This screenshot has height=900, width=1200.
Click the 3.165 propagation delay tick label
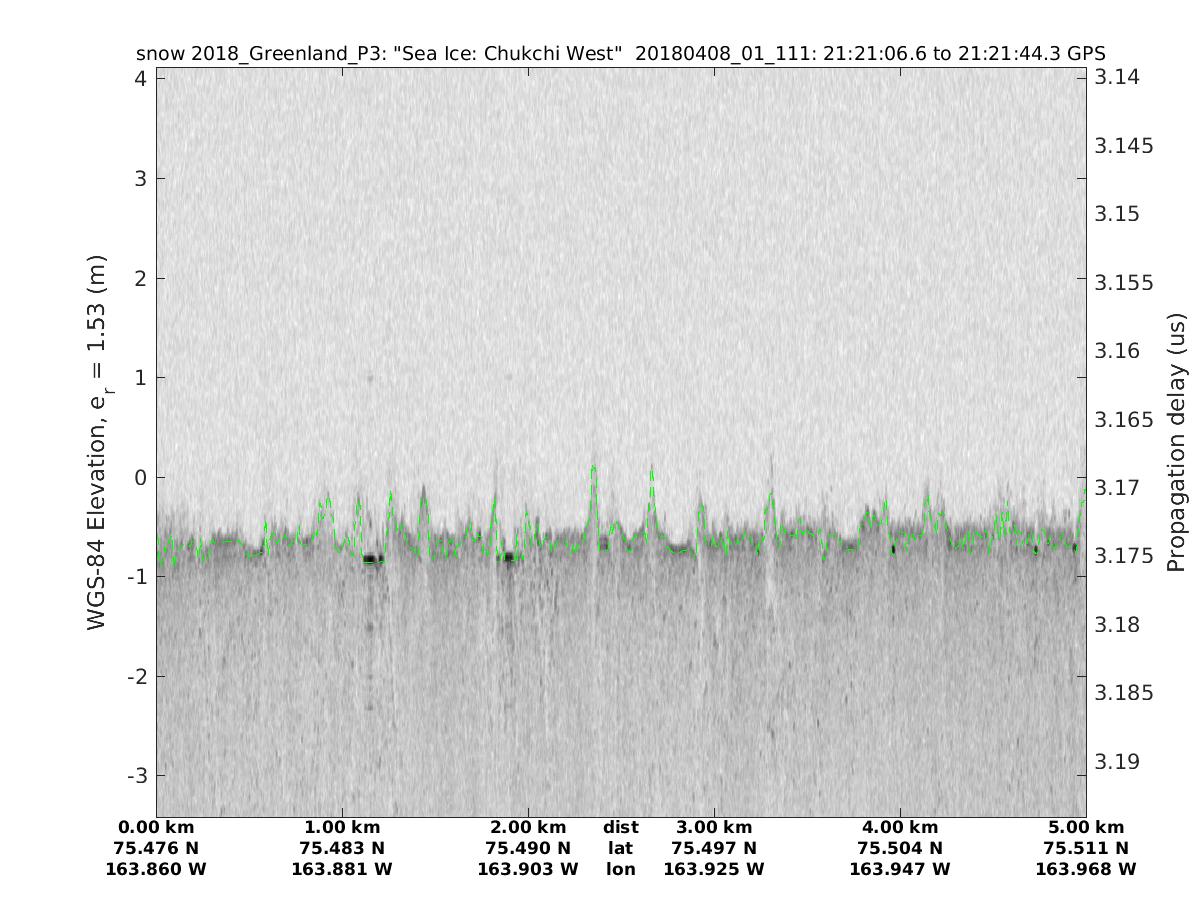[1120, 419]
